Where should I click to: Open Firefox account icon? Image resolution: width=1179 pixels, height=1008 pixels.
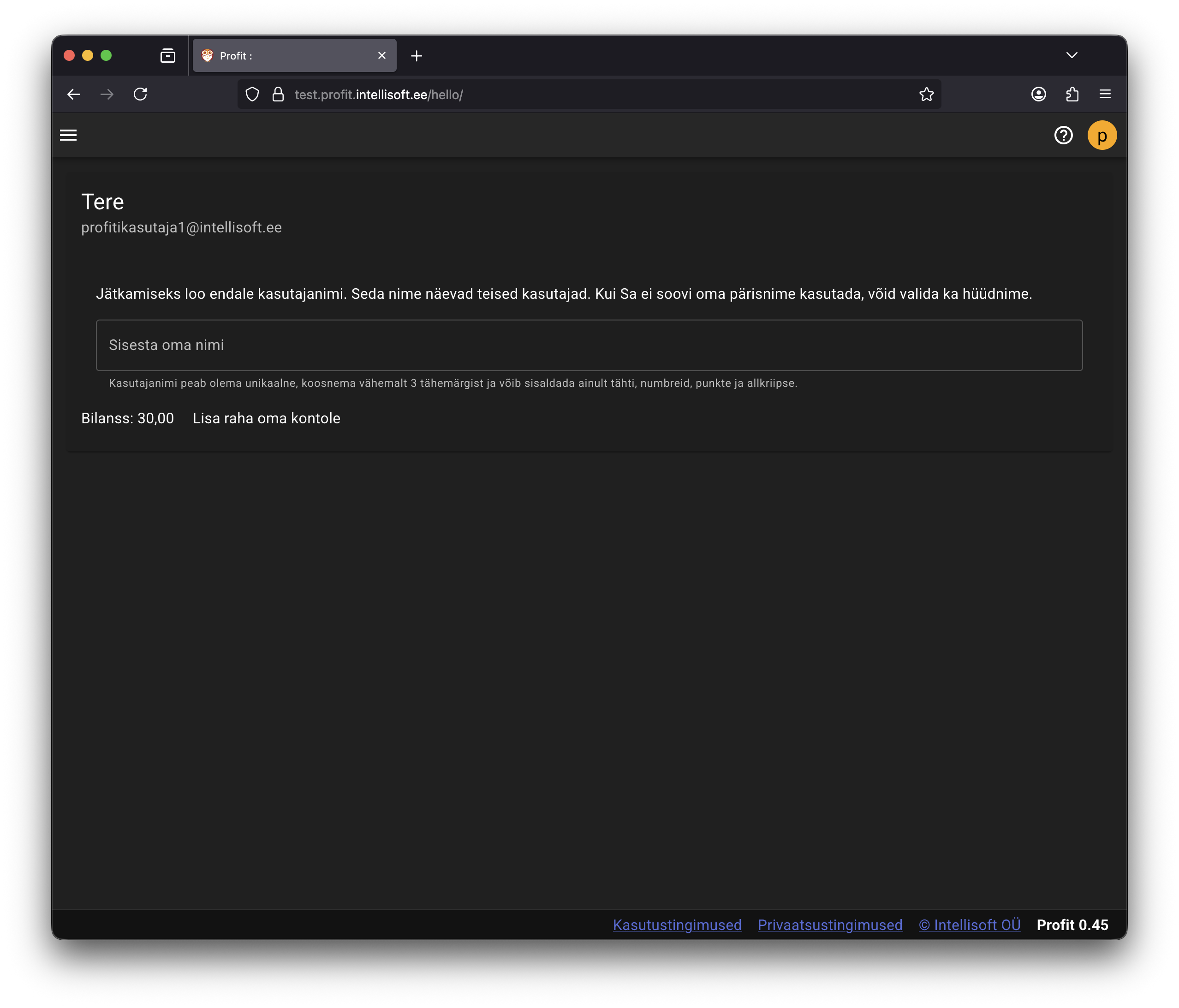(x=1038, y=95)
